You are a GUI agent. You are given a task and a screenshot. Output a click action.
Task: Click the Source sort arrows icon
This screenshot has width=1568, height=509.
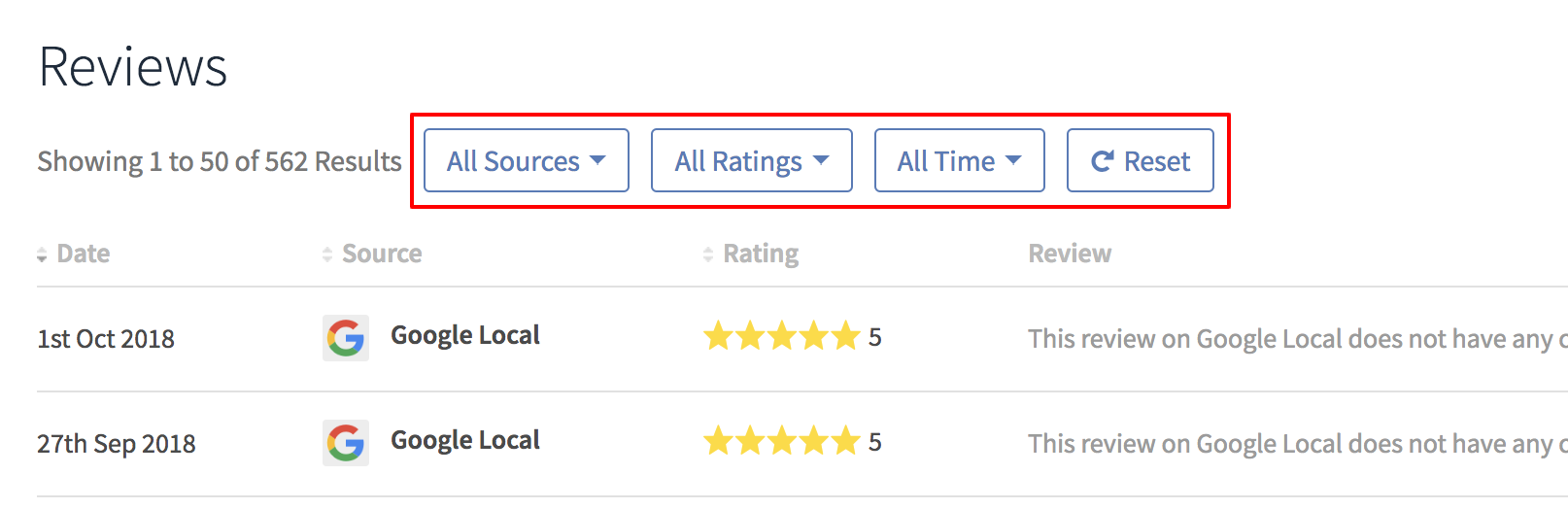click(327, 254)
